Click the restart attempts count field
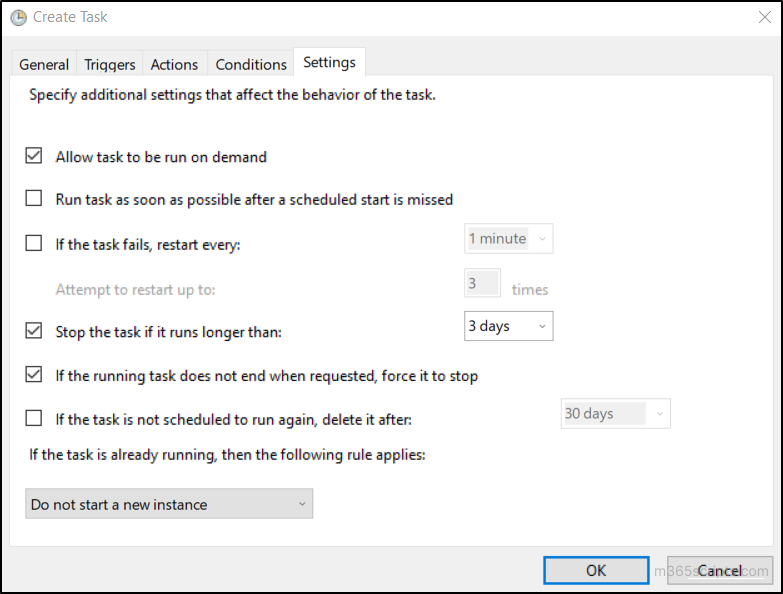 [x=482, y=284]
